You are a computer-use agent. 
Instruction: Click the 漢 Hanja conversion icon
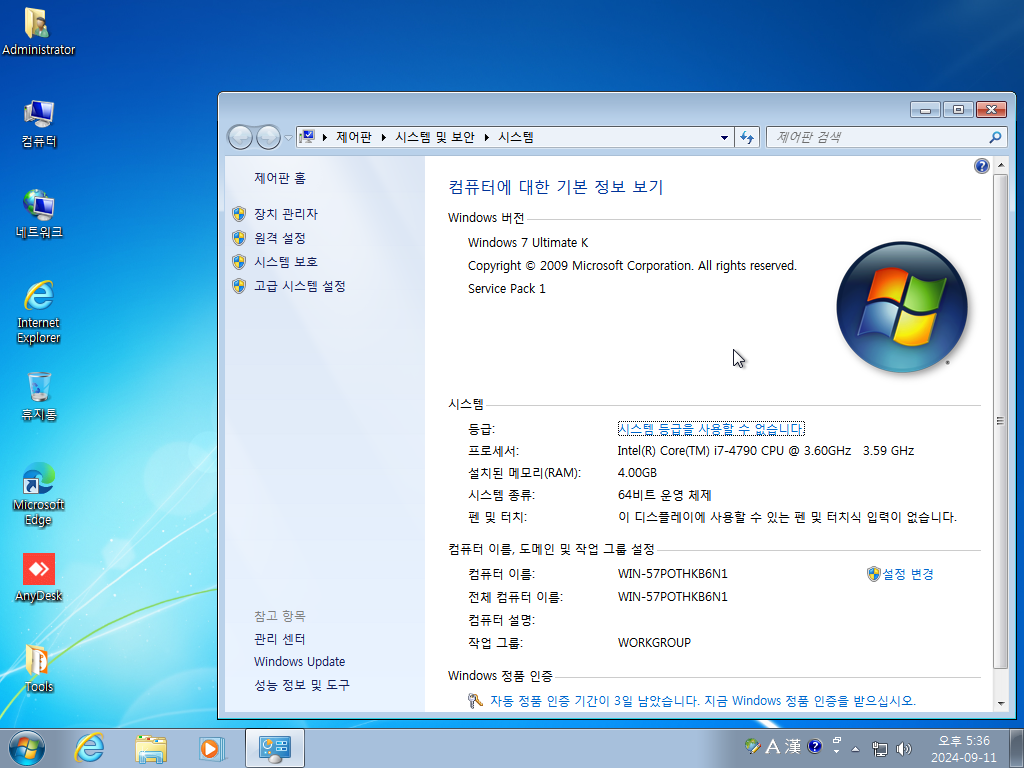click(x=793, y=746)
